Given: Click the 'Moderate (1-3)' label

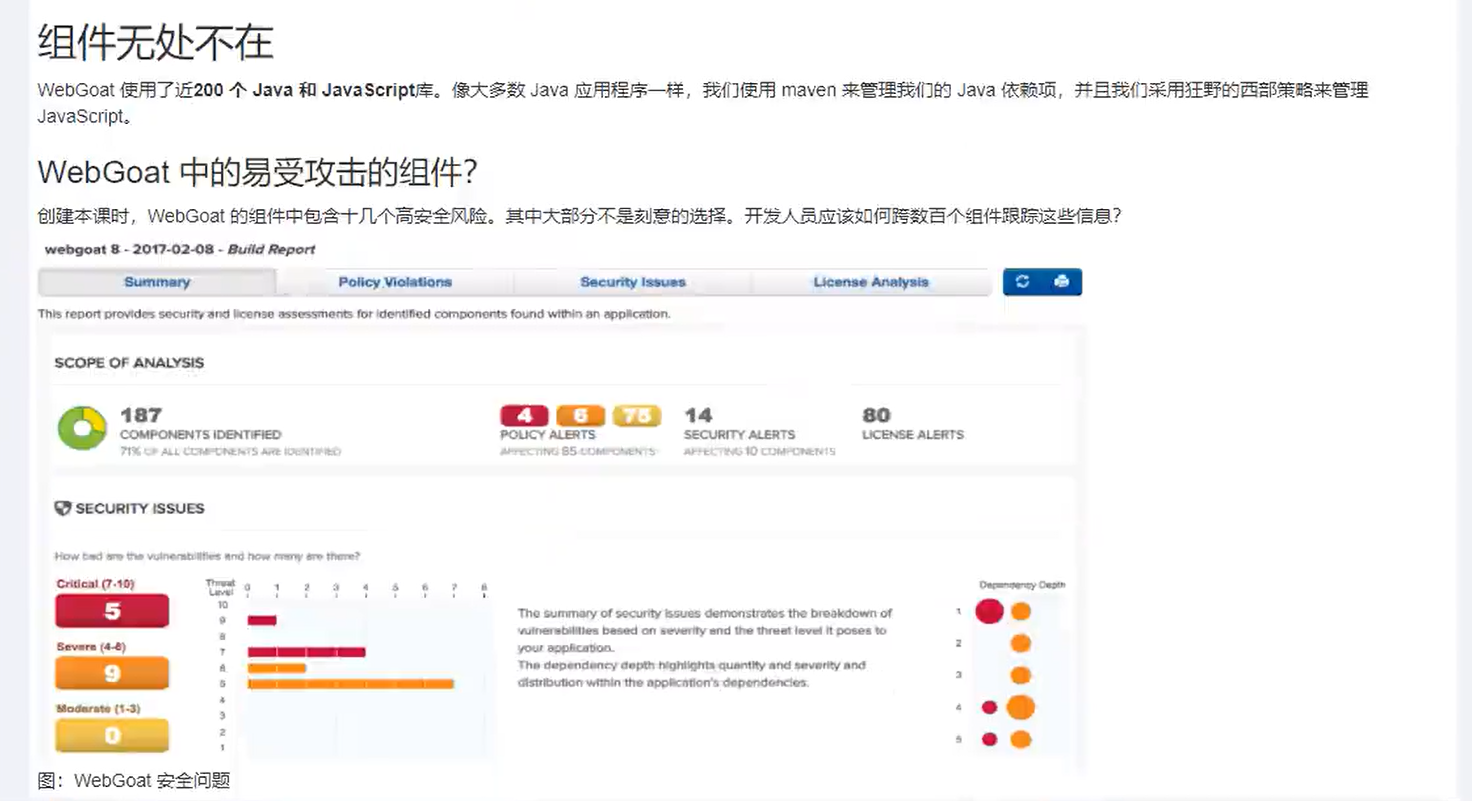Looking at the screenshot, I should click(x=97, y=708).
